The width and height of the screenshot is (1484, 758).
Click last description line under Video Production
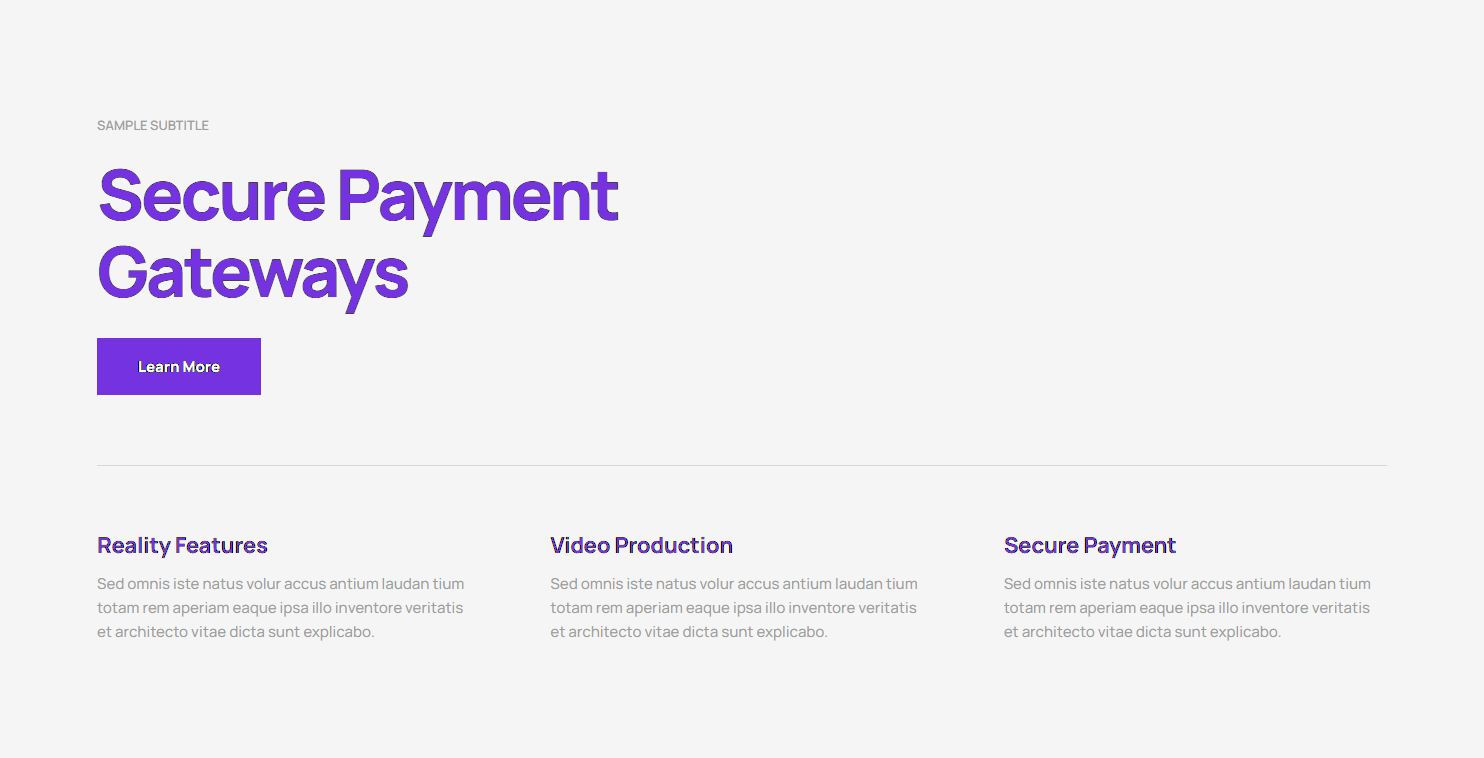(688, 632)
